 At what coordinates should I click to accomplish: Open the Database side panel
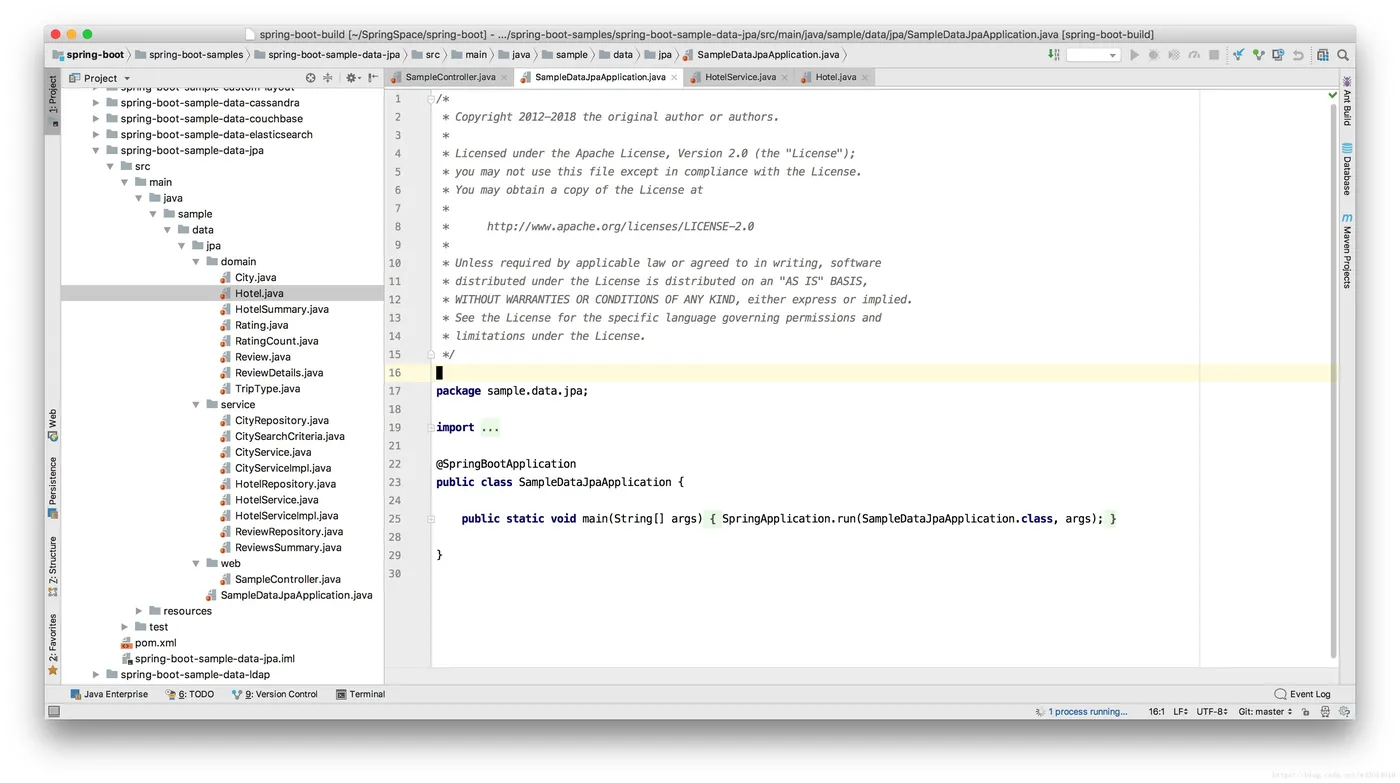[1347, 169]
